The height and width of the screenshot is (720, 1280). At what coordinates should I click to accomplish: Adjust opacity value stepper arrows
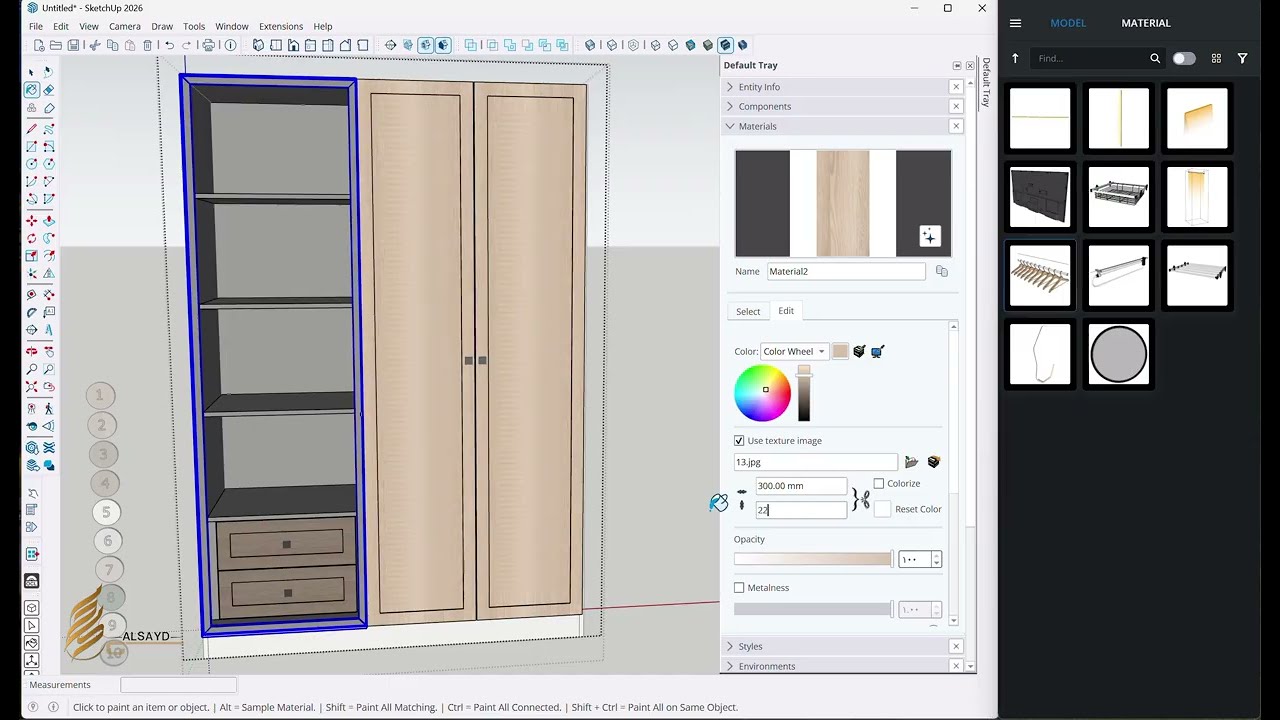pos(936,559)
